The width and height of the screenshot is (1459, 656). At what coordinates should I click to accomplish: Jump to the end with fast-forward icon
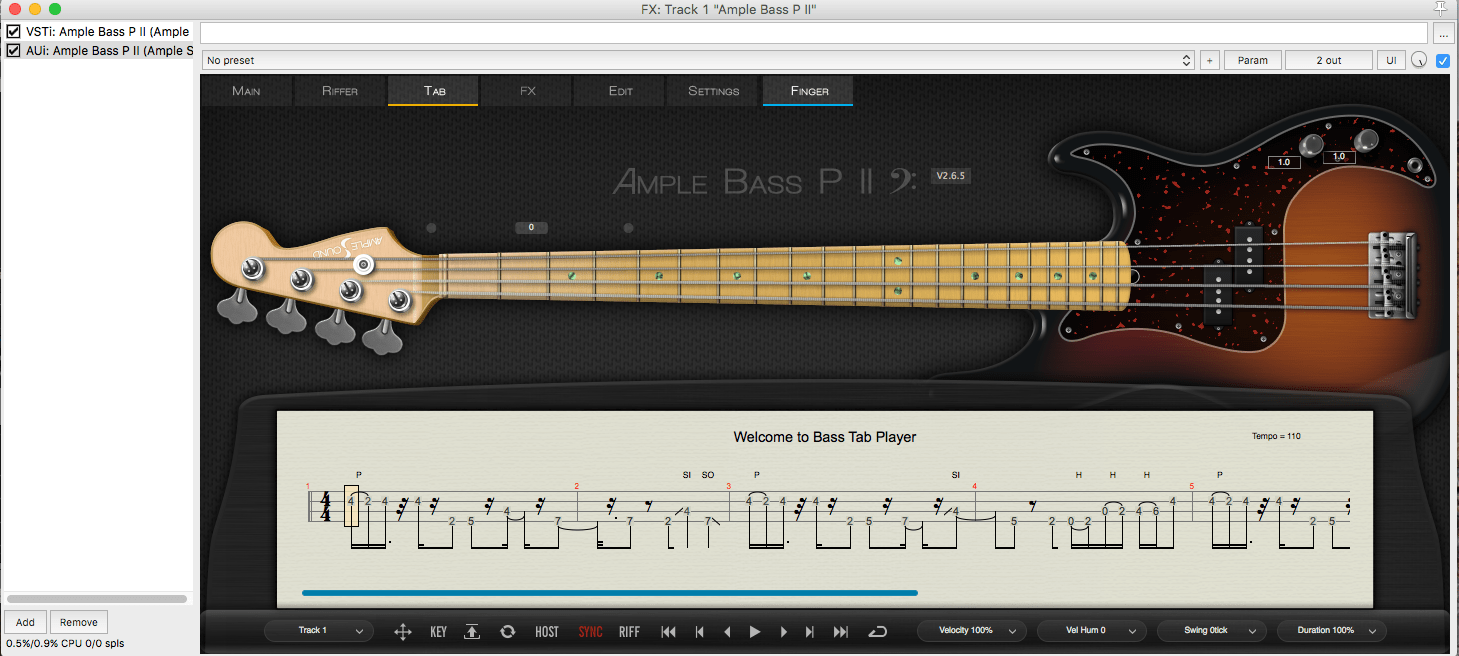pyautogui.click(x=841, y=632)
